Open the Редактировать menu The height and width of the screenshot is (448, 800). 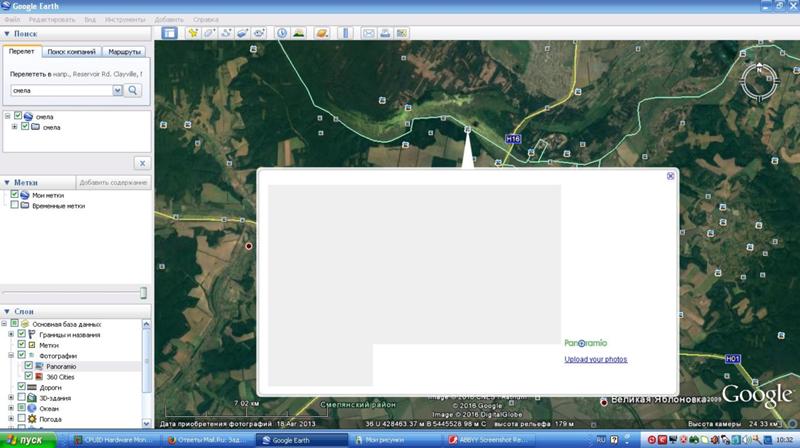52,19
